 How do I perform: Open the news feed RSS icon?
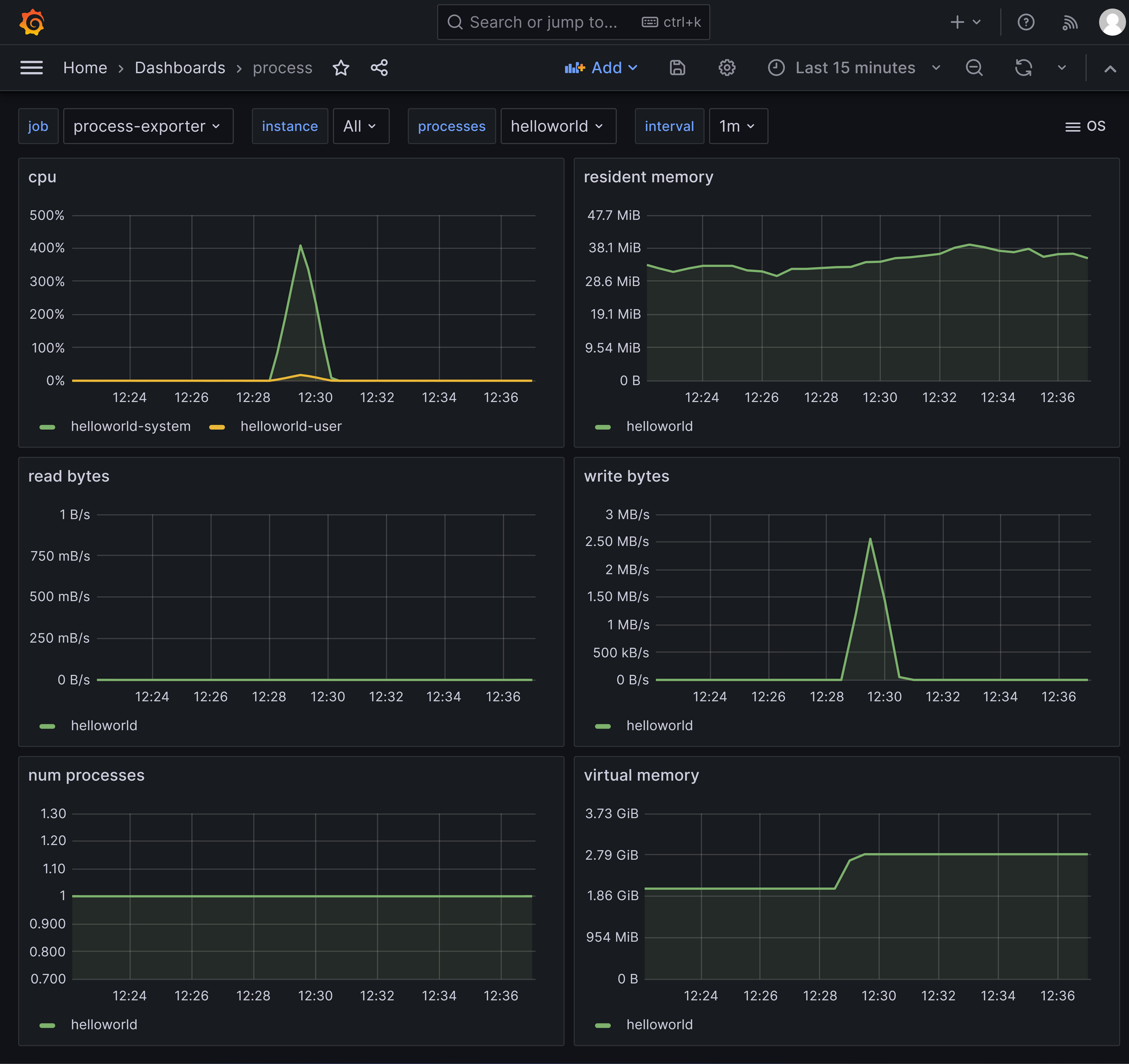coord(1070,22)
